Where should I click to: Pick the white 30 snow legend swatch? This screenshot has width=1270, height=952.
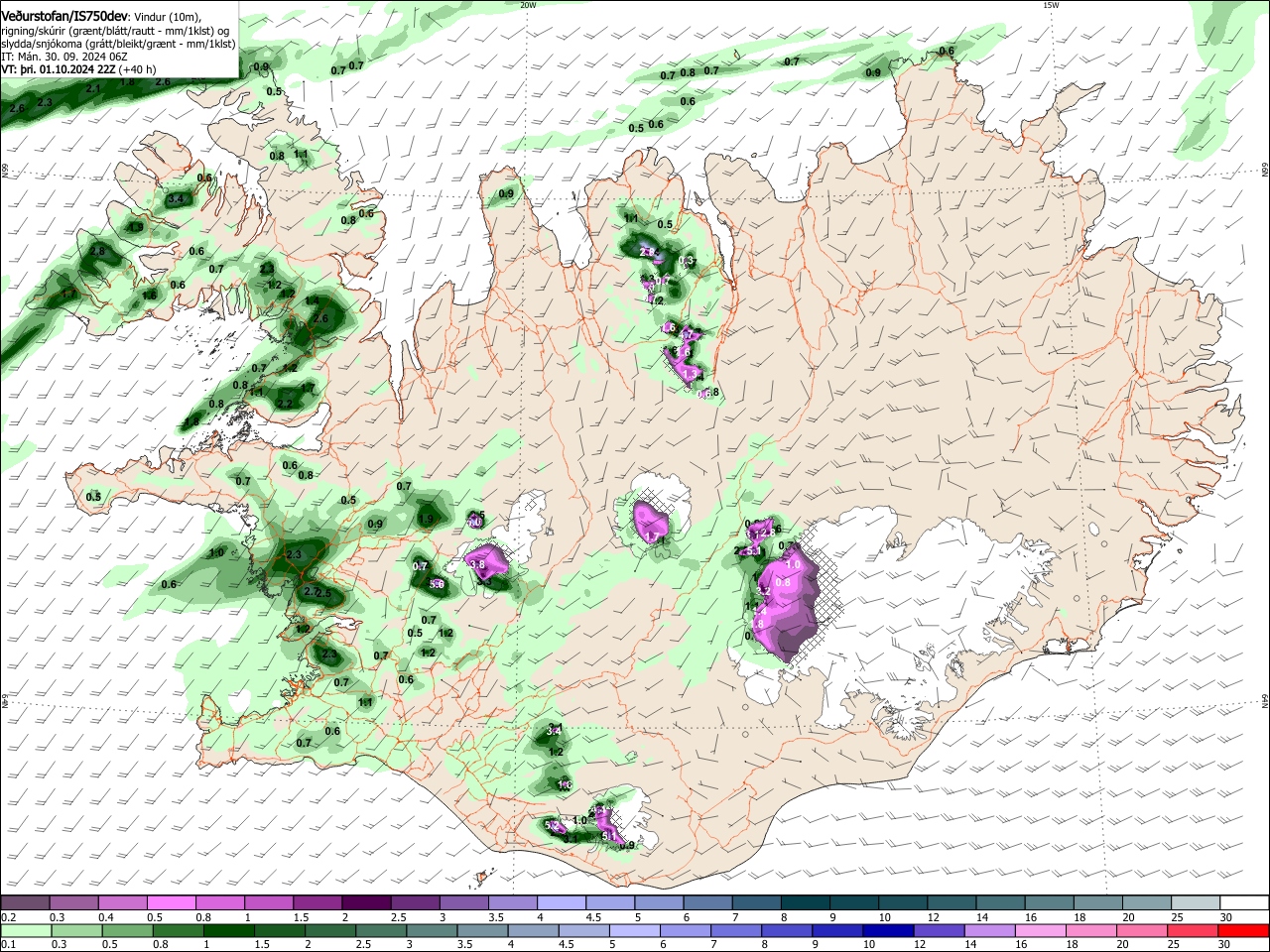point(1242,902)
